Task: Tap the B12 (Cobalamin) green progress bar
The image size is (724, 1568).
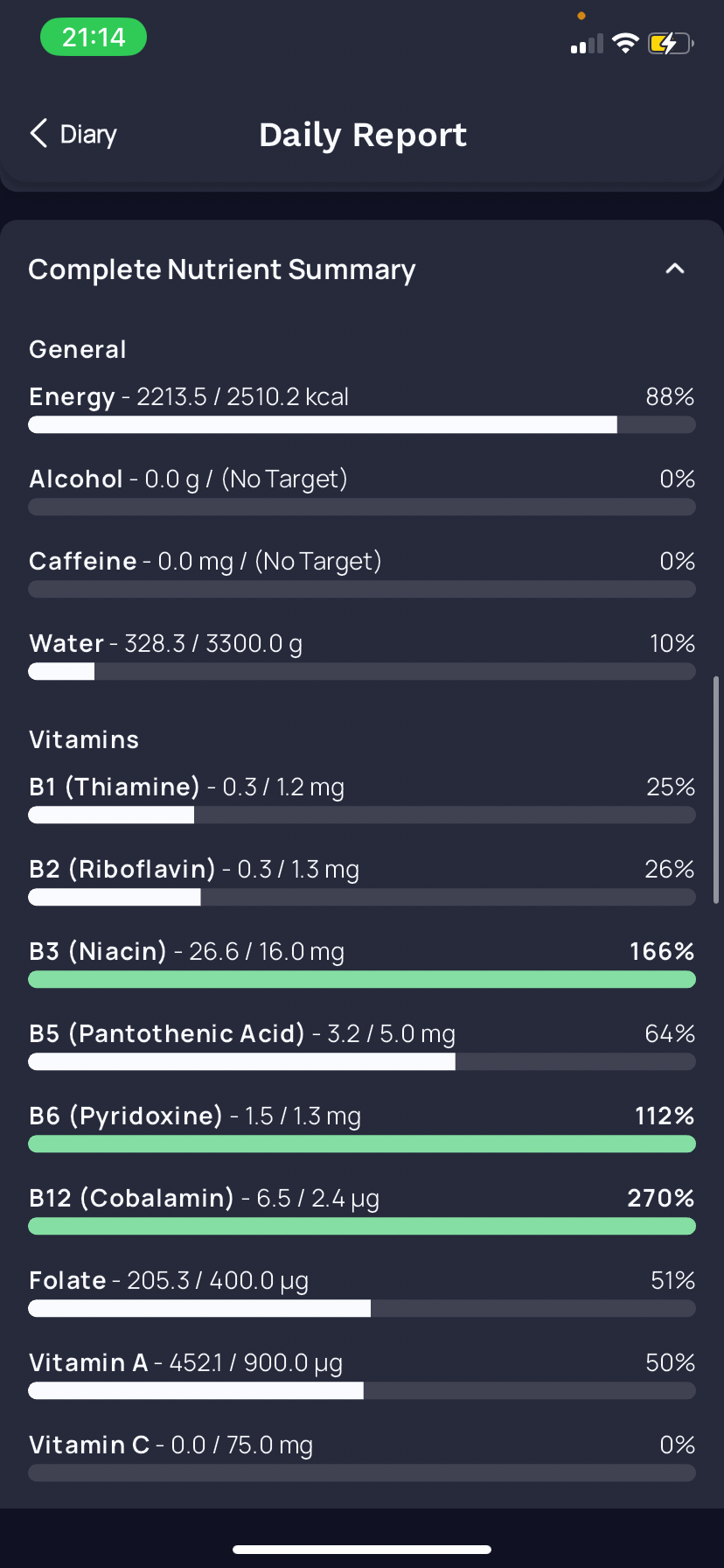Action: click(362, 1227)
